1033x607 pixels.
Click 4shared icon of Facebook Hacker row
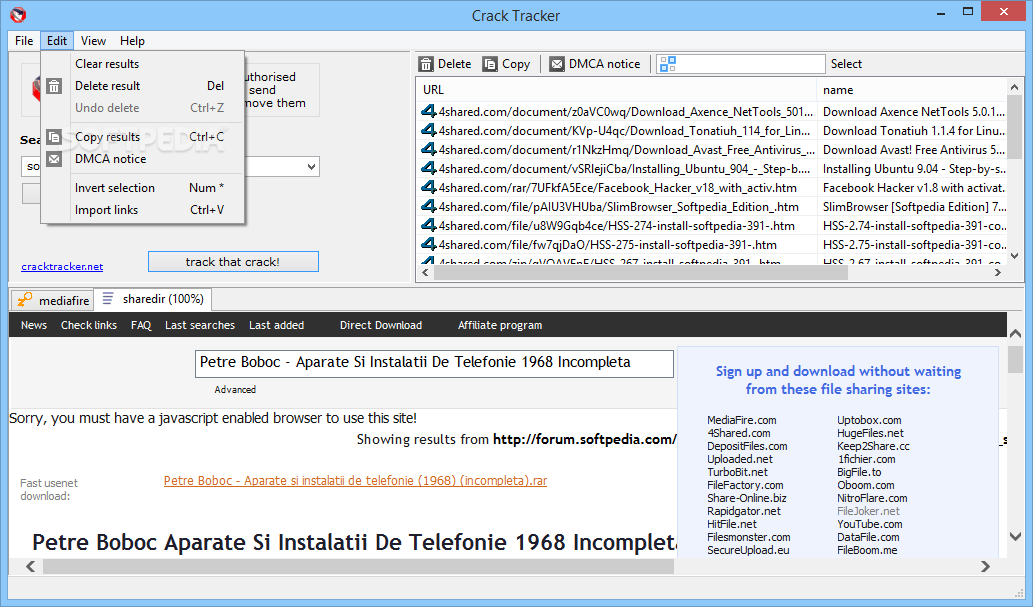pyautogui.click(x=429, y=188)
